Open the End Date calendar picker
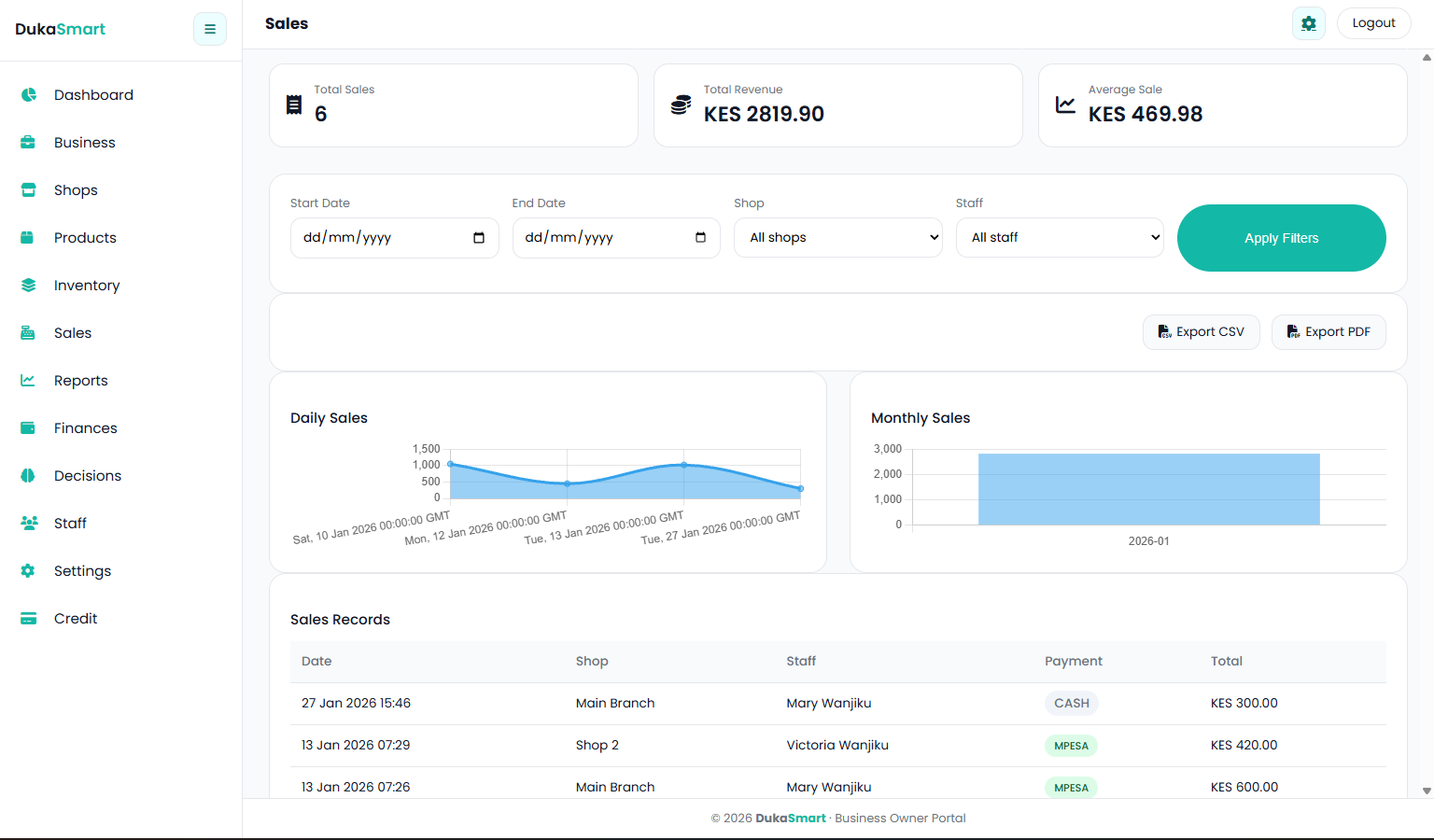This screenshot has width=1434, height=840. [700, 238]
